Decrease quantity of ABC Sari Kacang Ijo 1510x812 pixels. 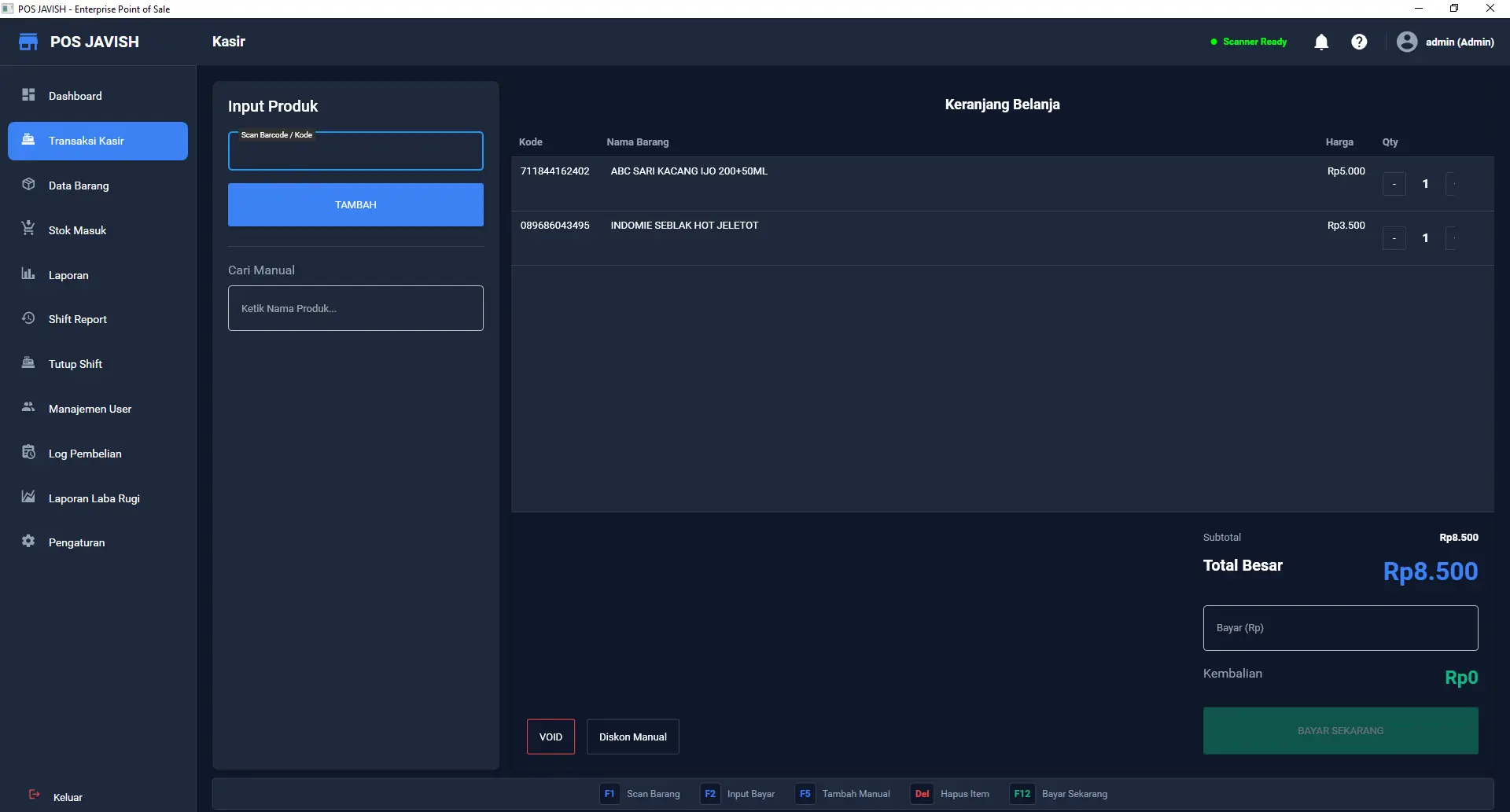pos(1394,185)
